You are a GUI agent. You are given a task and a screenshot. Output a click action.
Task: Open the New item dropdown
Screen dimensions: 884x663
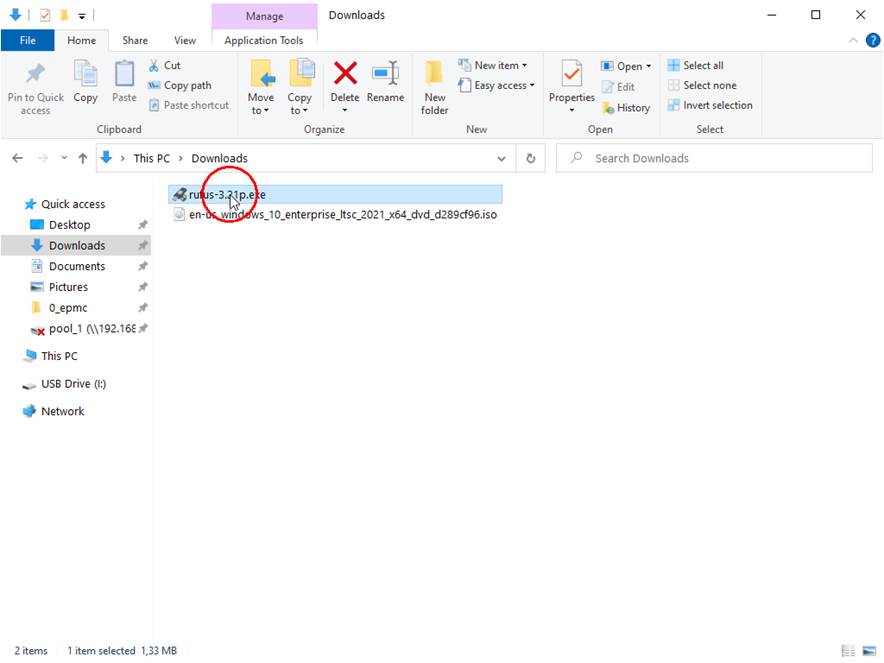(x=496, y=66)
